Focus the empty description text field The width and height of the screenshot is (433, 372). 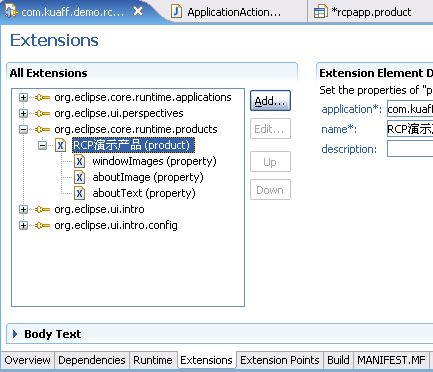(410, 148)
